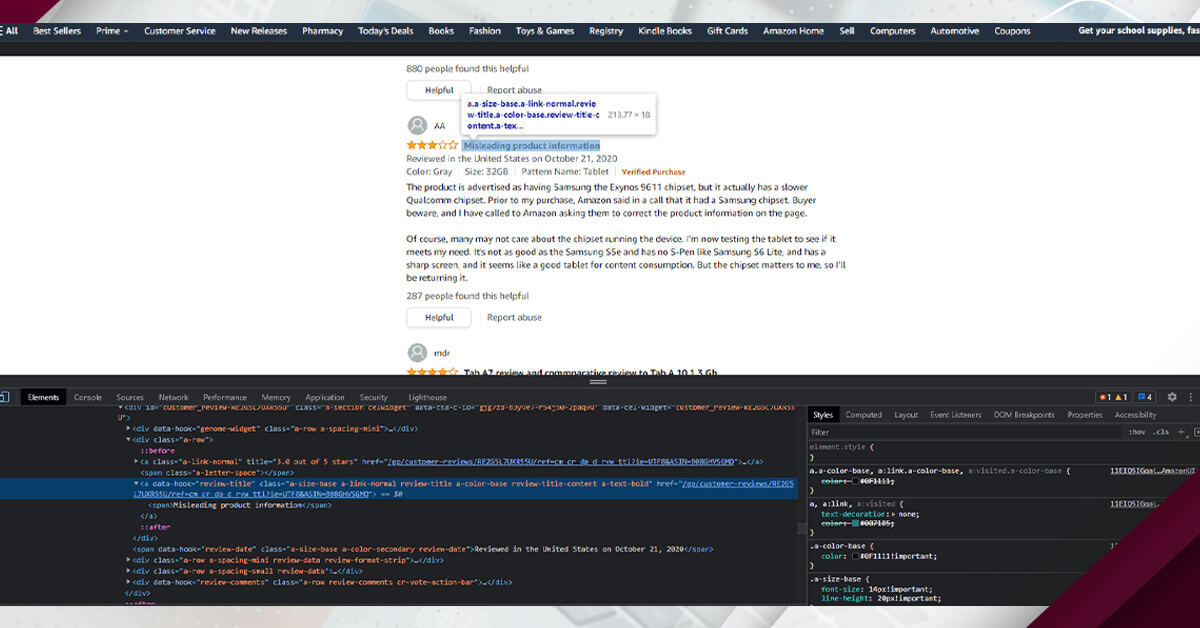Select the Elements tab
The height and width of the screenshot is (628, 1200).
(x=43, y=398)
